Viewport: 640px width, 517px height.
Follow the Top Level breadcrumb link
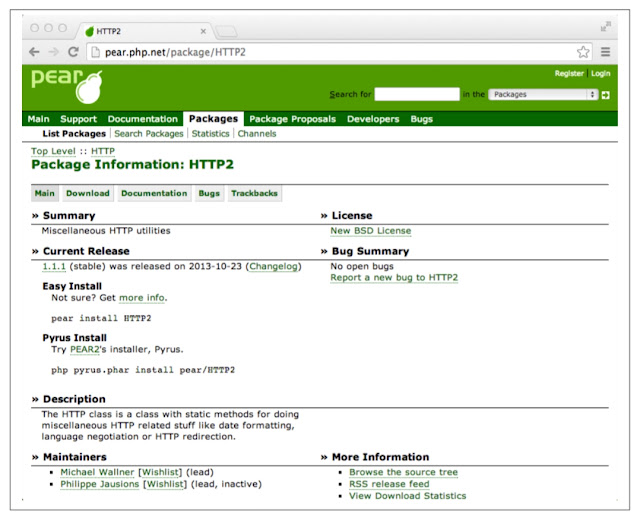53,151
